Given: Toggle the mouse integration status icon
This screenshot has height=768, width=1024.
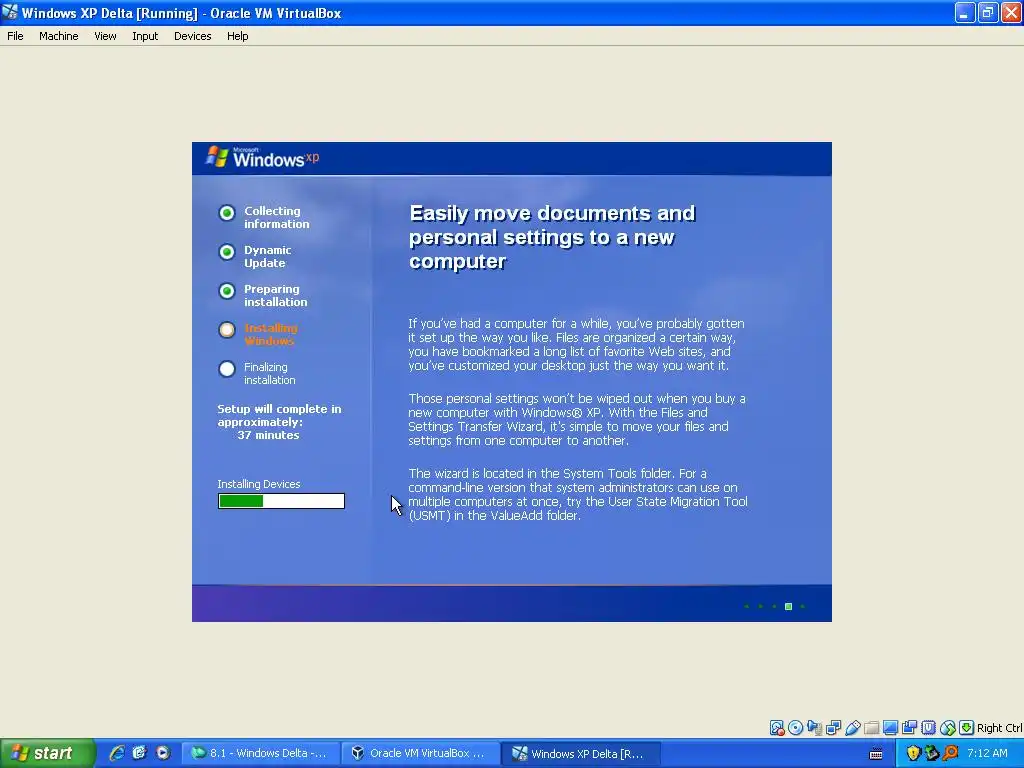Looking at the screenshot, I should click(948, 728).
